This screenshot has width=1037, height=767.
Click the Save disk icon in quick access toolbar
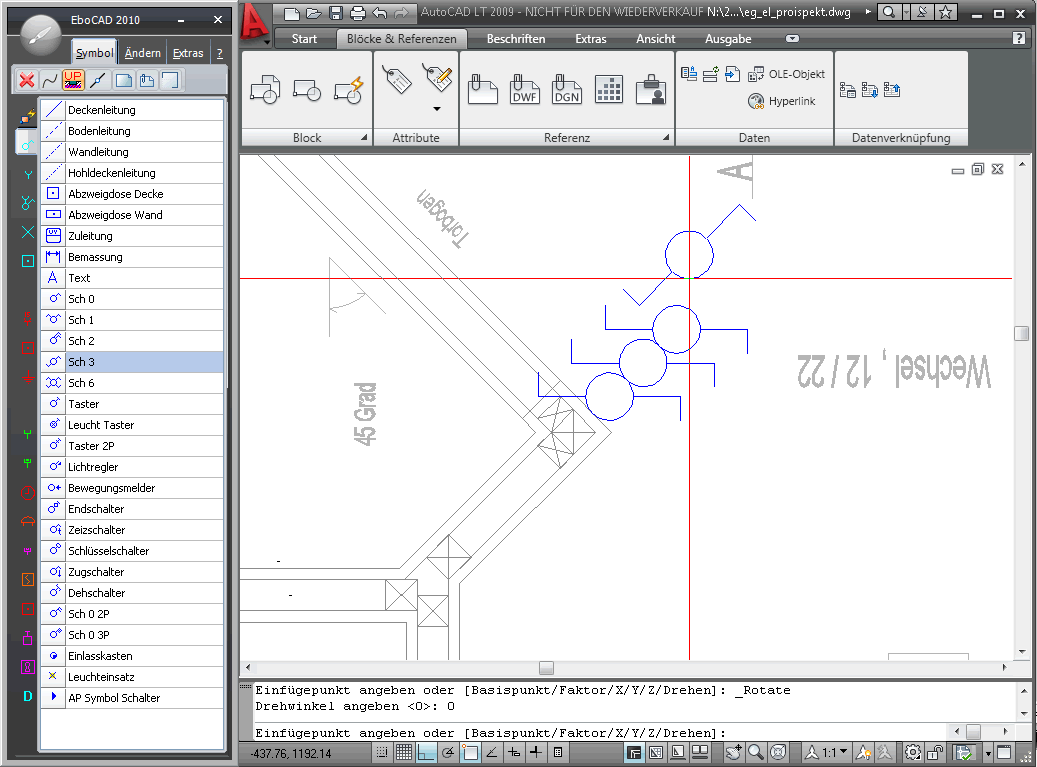(x=336, y=13)
